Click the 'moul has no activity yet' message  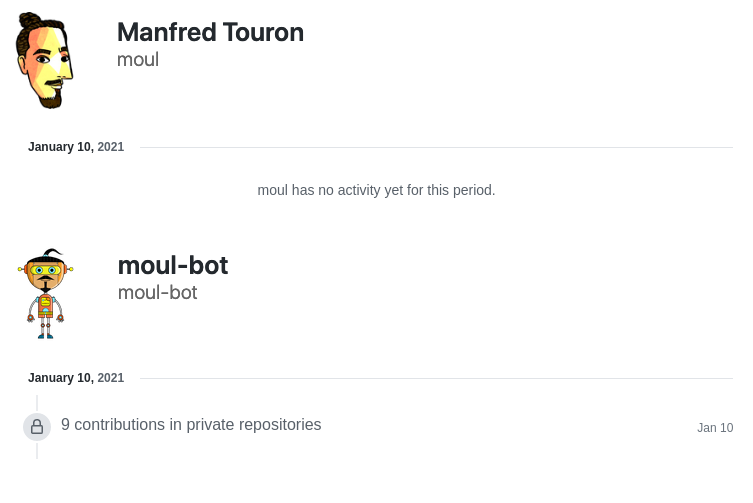point(376,190)
